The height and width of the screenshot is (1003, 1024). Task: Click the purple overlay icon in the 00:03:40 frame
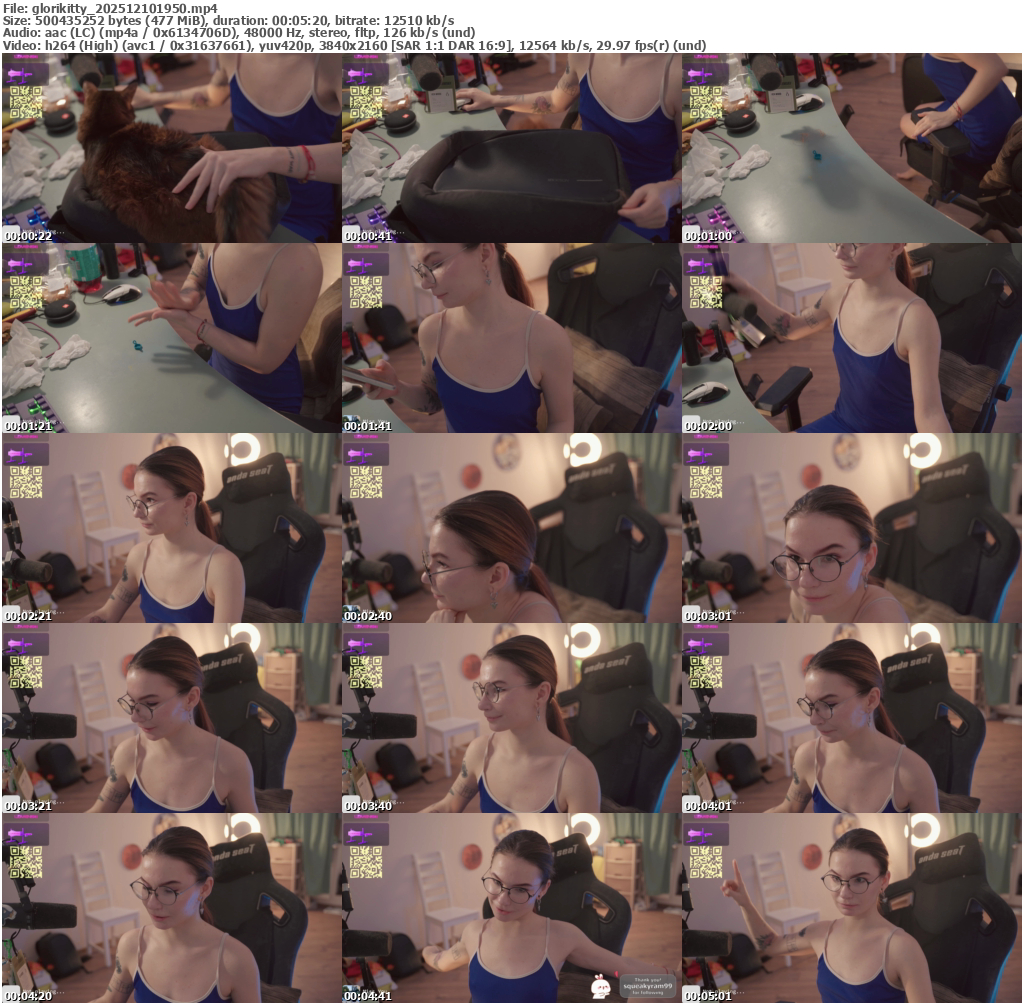point(365,646)
